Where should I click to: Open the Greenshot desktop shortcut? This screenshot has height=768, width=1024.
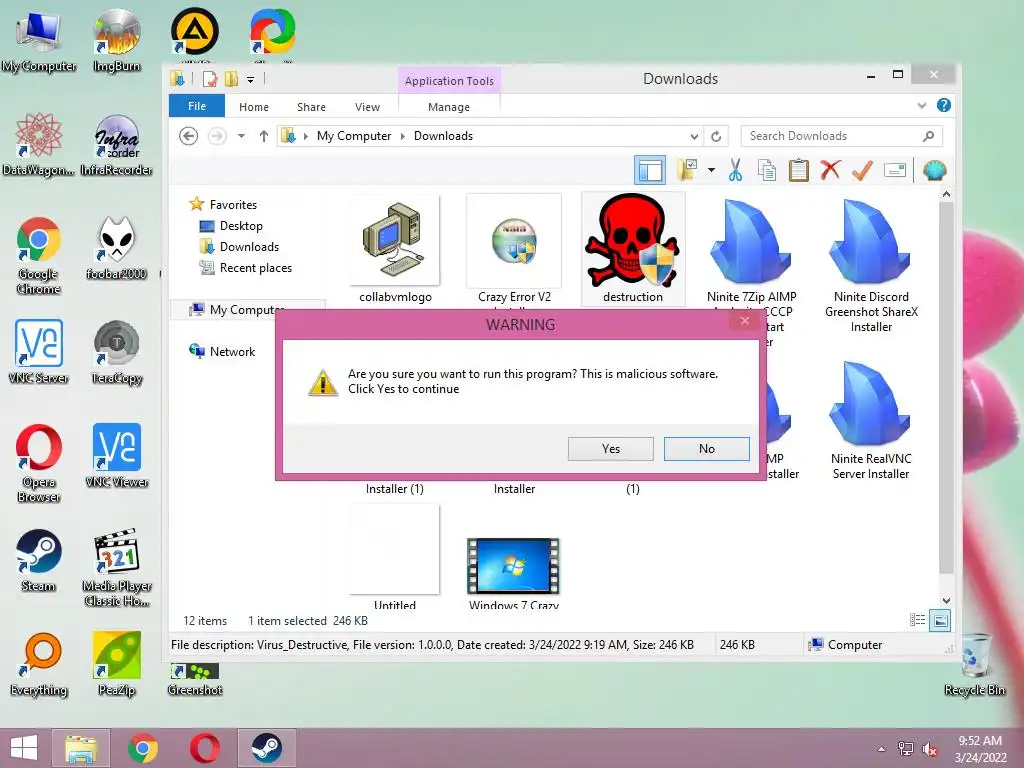pos(195,680)
